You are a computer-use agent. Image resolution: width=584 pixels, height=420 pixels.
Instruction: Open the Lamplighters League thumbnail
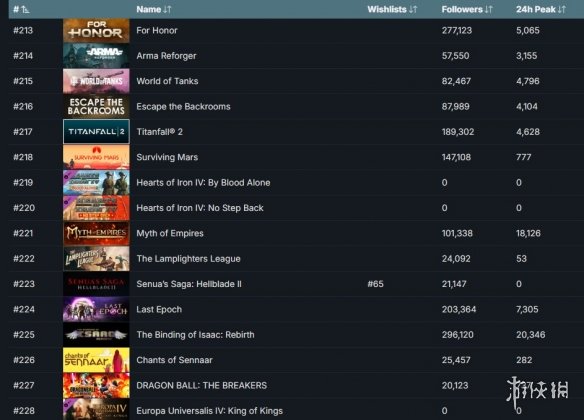[96, 258]
